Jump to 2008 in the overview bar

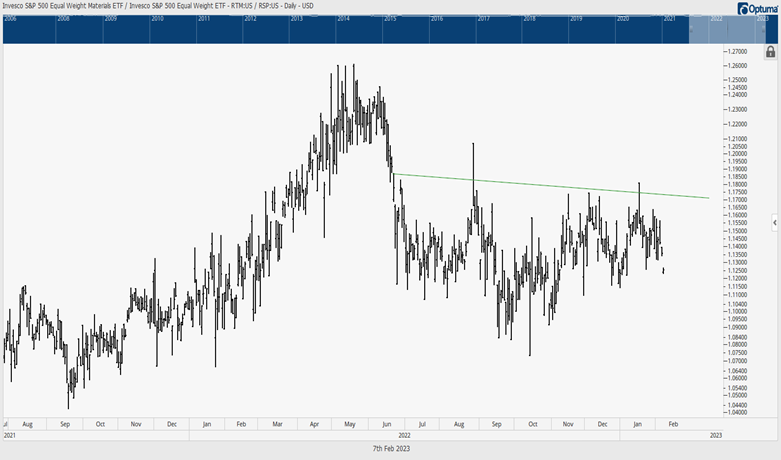click(63, 19)
